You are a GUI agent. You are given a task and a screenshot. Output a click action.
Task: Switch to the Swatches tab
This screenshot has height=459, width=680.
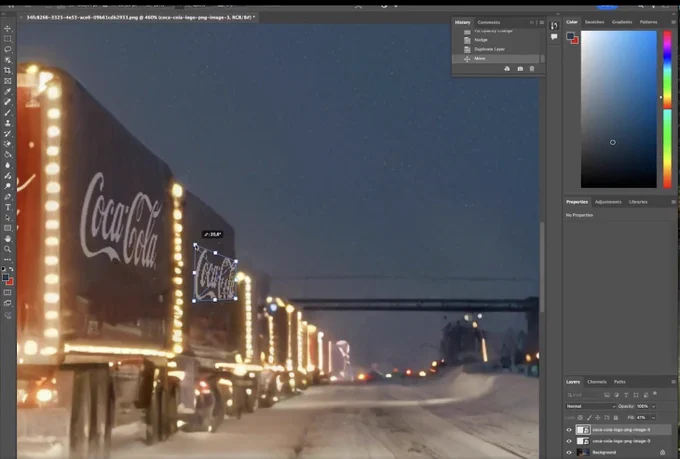594,22
